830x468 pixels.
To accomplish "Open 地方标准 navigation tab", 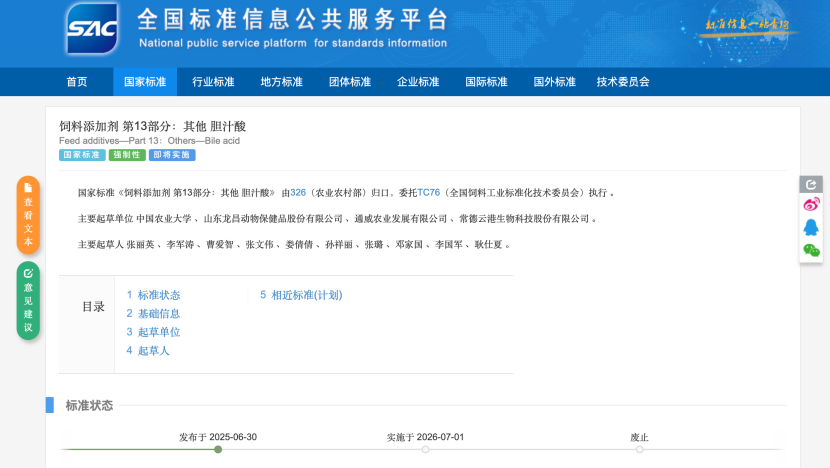I will coord(281,82).
